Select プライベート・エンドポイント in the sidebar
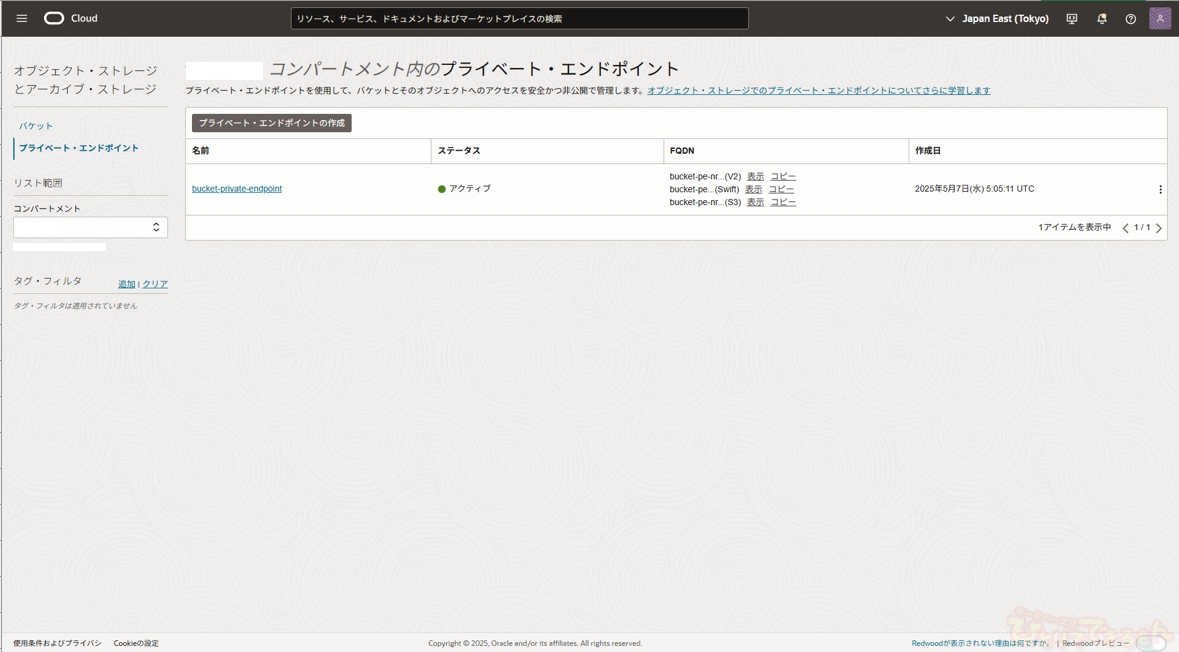1179x652 pixels. coord(79,148)
